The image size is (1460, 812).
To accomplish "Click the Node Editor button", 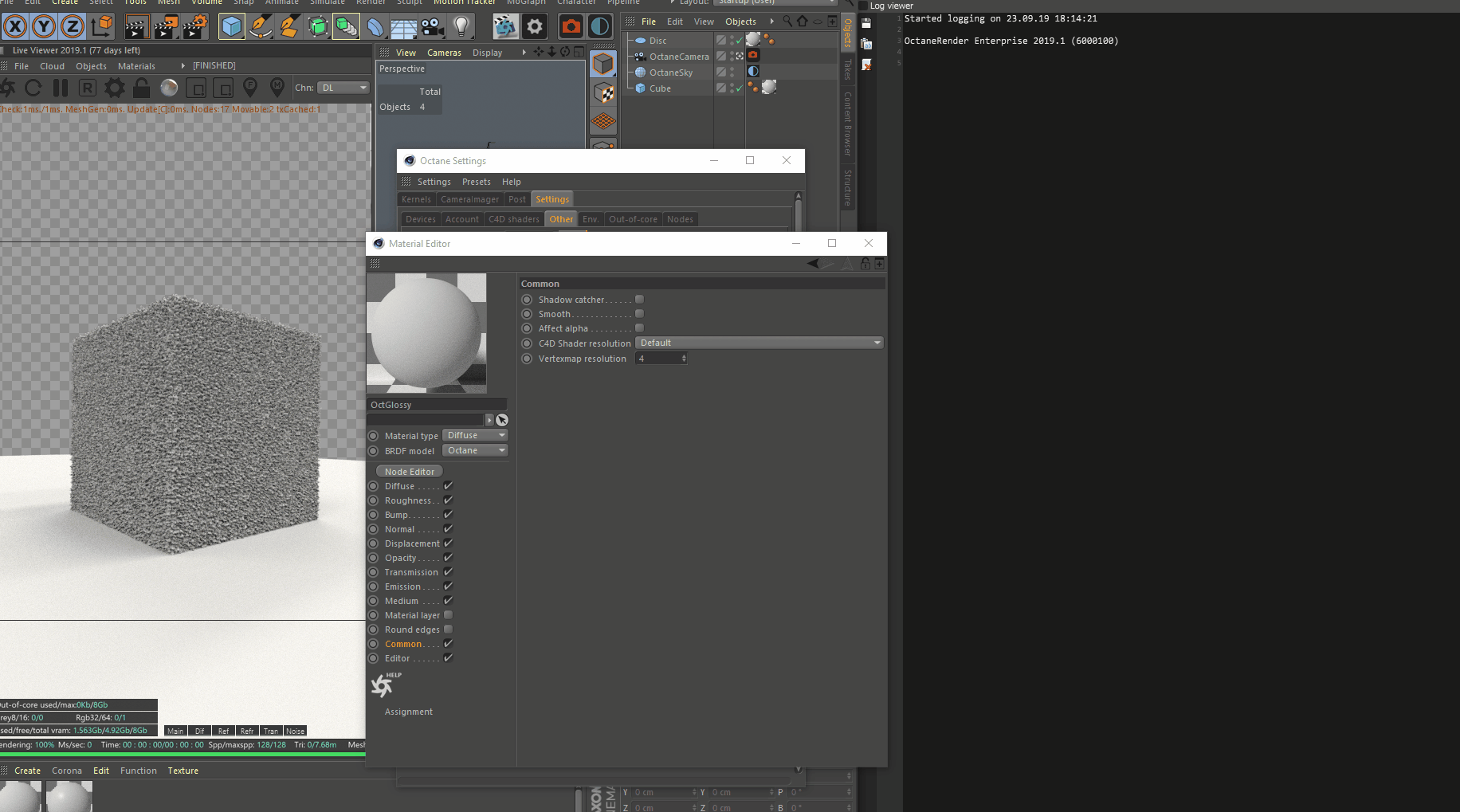I will pos(410,472).
